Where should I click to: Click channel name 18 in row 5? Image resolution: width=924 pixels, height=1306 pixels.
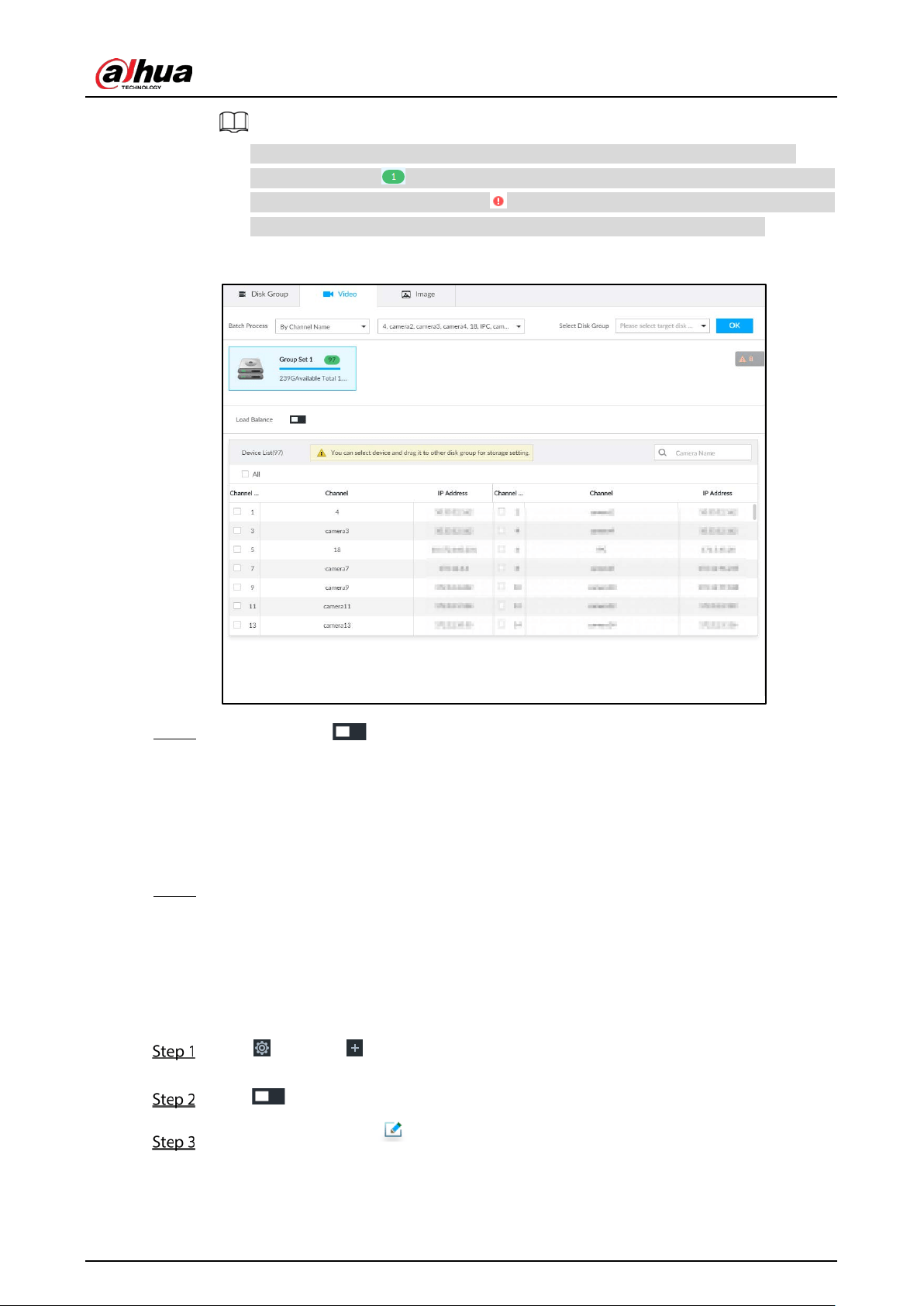pos(337,550)
